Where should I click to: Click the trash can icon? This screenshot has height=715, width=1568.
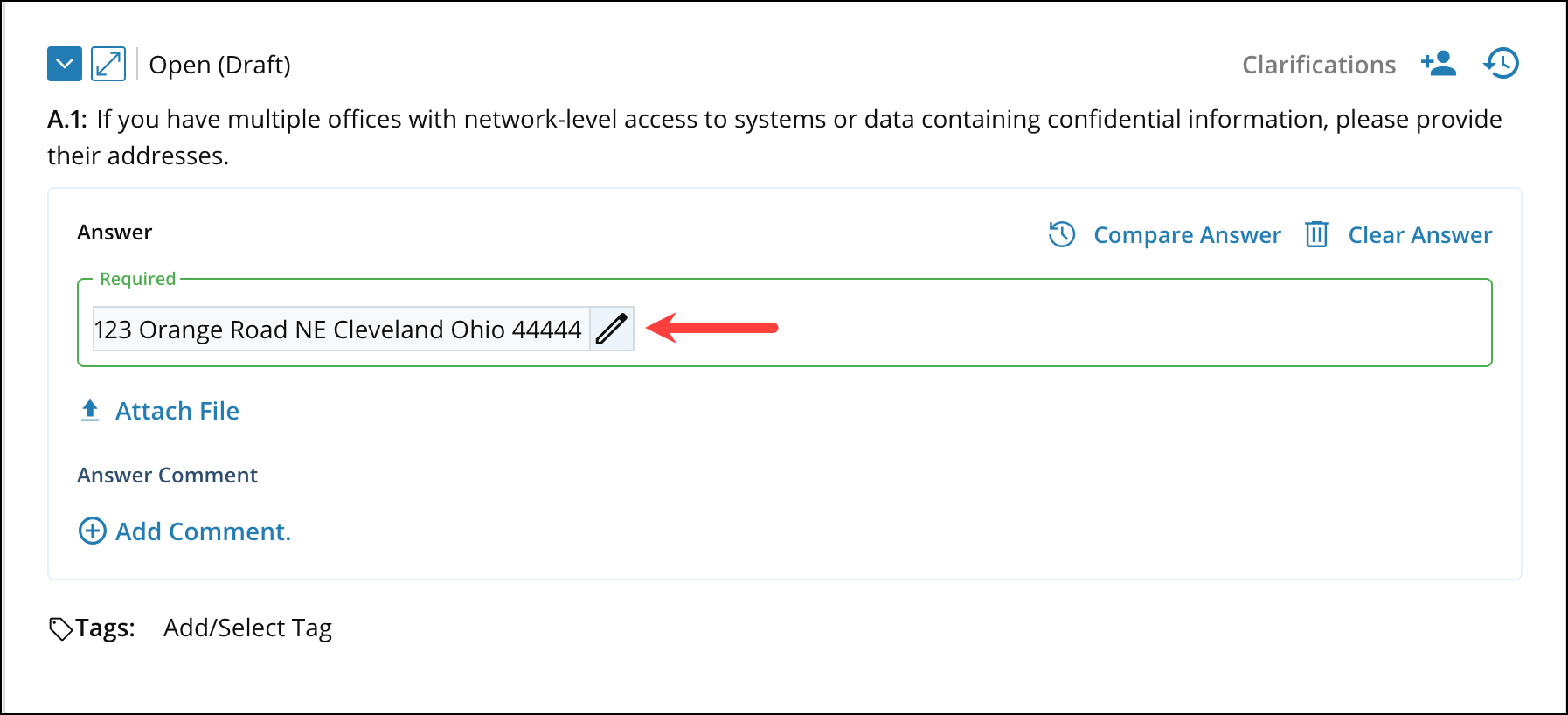(x=1316, y=234)
